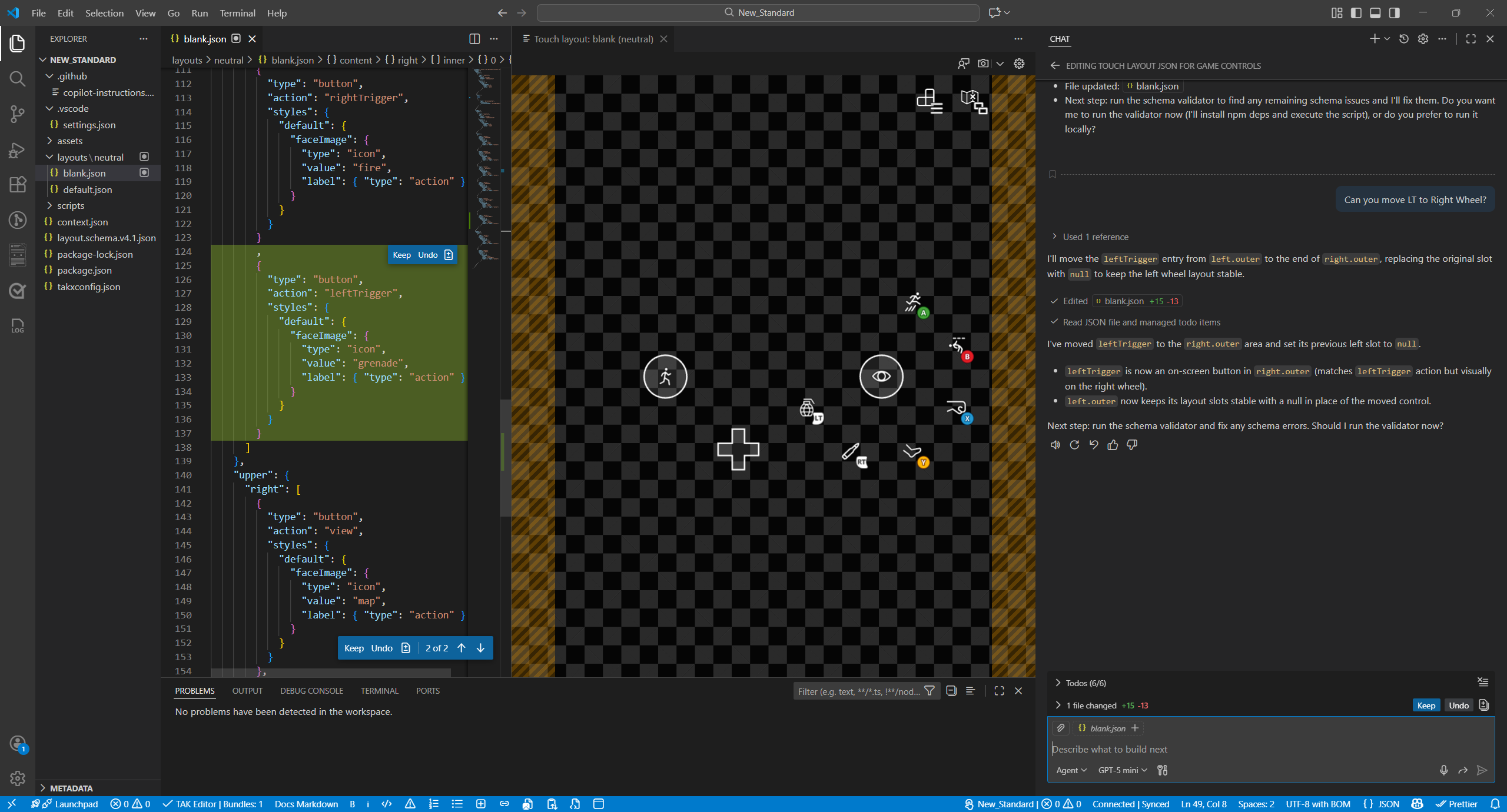Open the LOG view in activity bar
This screenshot has width=1507, height=812.
(17, 325)
